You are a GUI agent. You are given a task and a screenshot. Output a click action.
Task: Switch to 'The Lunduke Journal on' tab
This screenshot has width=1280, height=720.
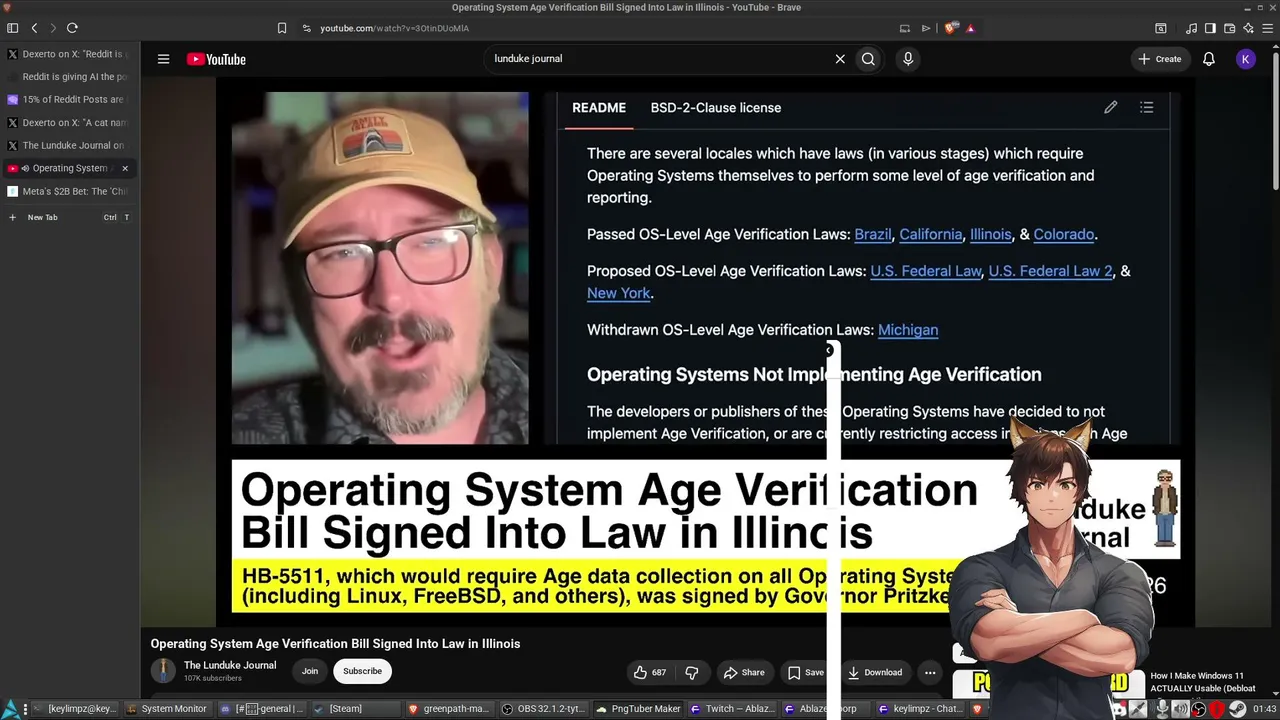point(68,146)
